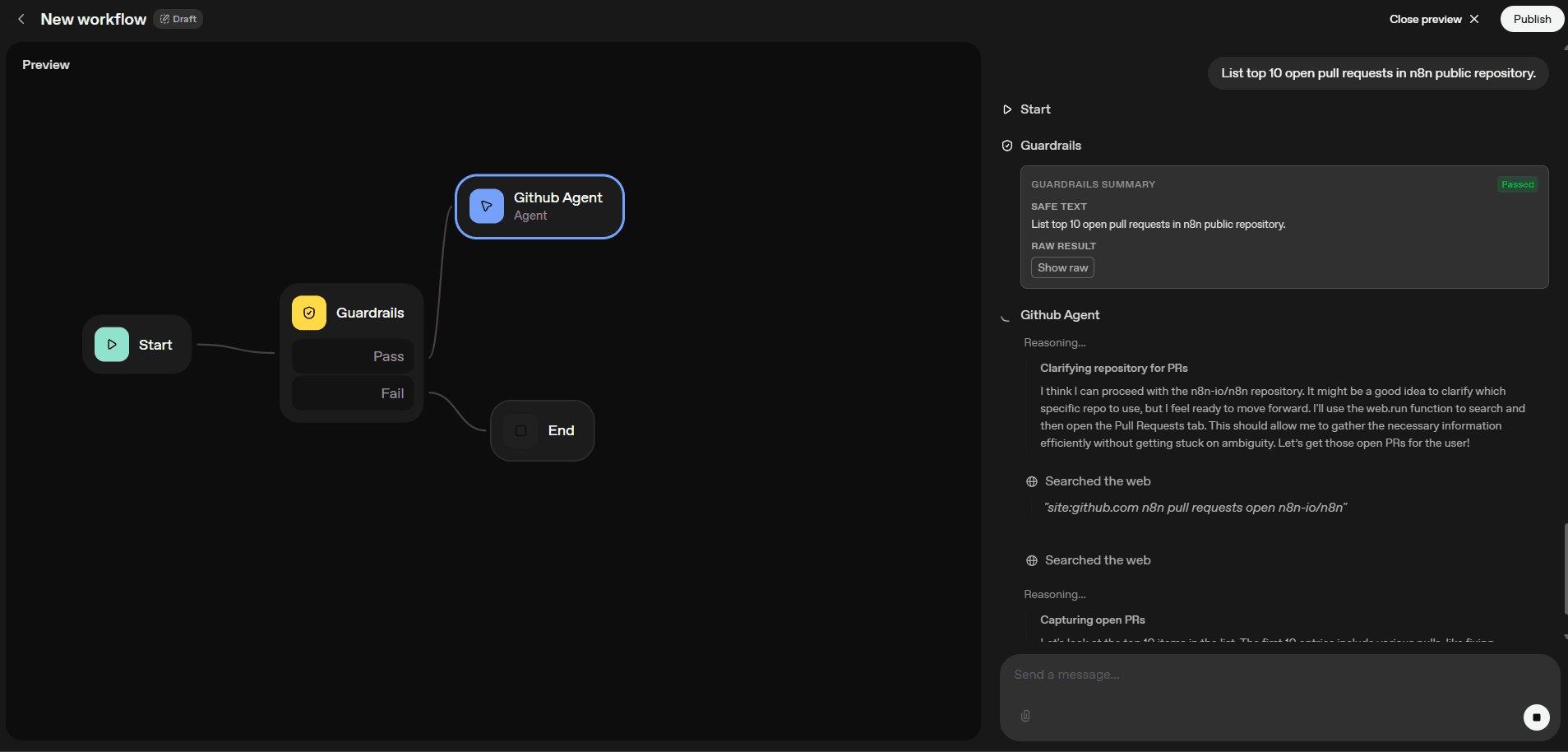Publish the workflow

coord(1532,19)
